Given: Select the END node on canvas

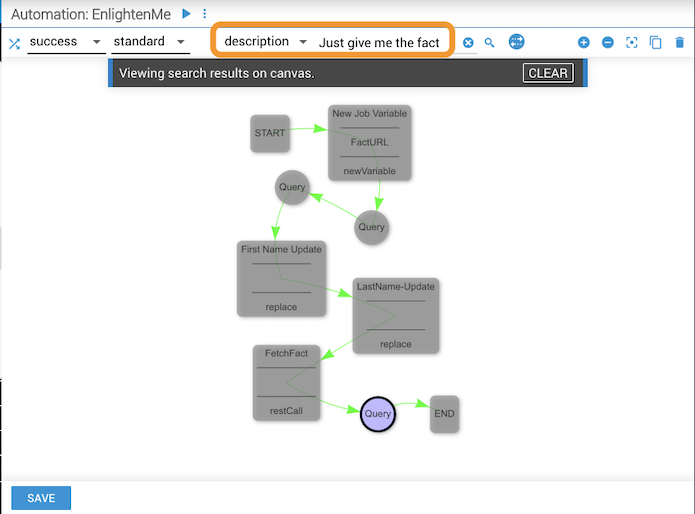Looking at the screenshot, I should pos(444,414).
